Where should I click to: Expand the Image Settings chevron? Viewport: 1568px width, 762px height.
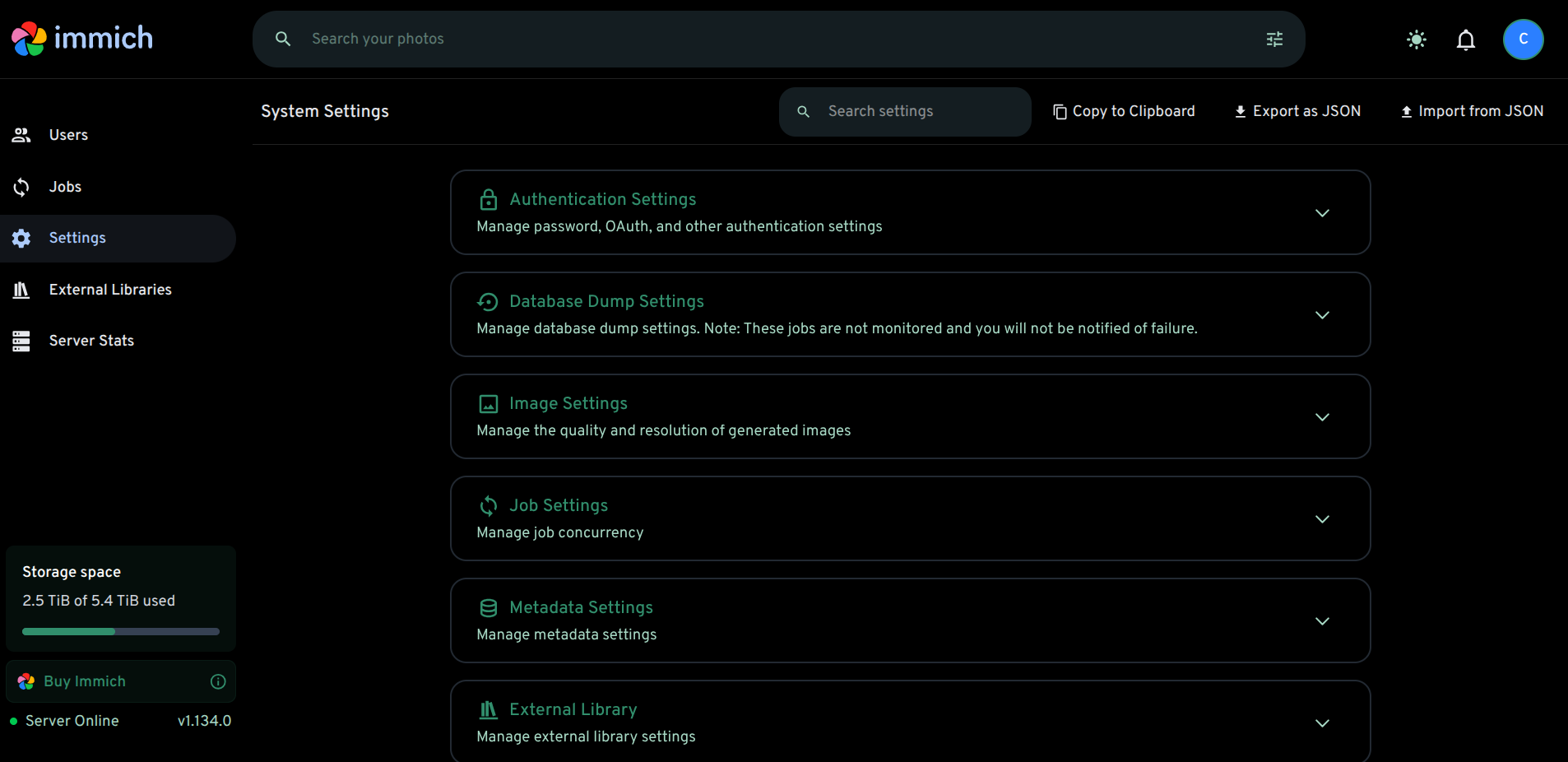click(1322, 417)
